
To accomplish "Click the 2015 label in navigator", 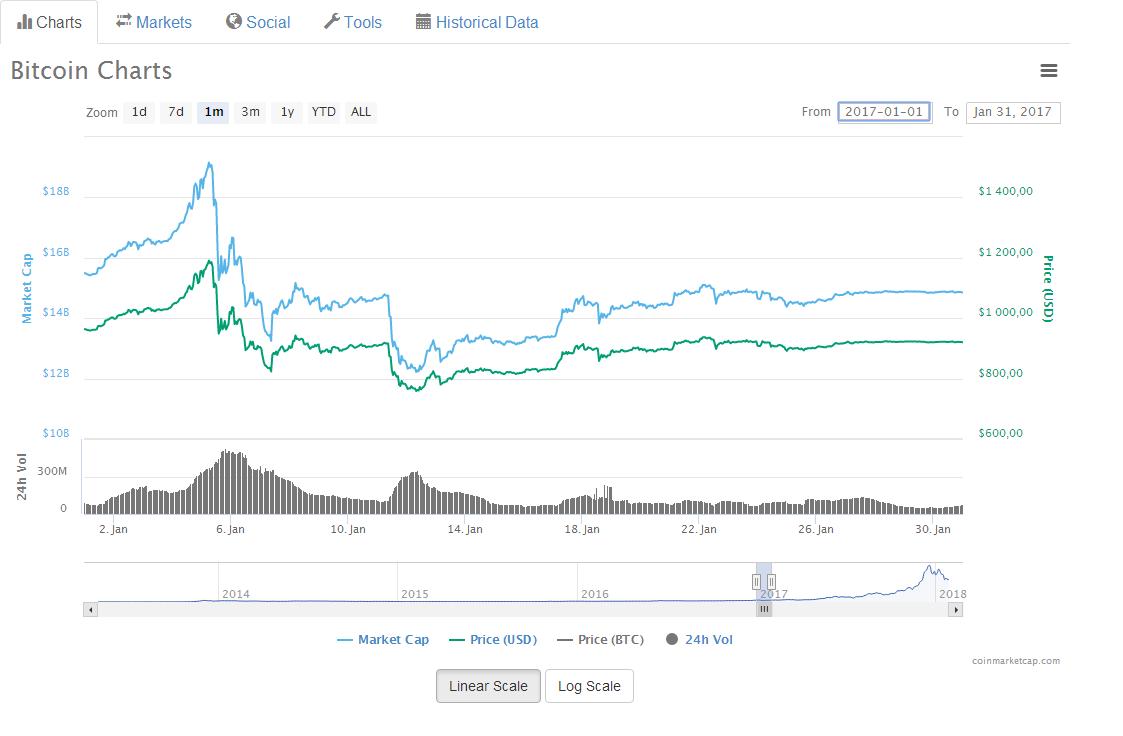I will coord(415,594).
